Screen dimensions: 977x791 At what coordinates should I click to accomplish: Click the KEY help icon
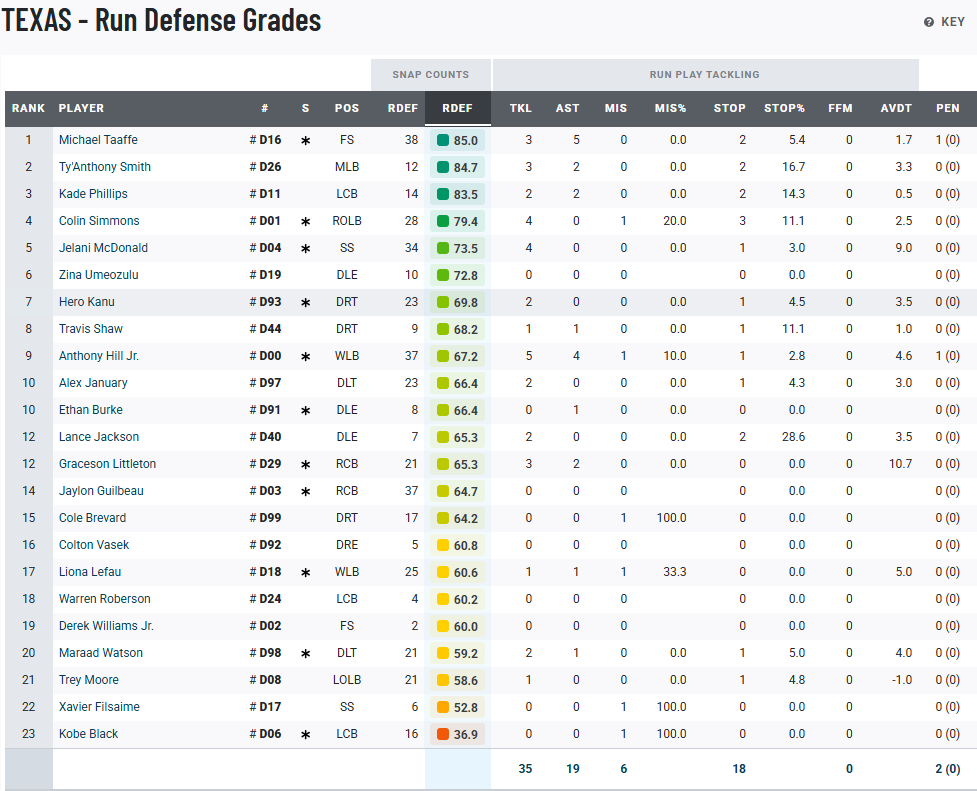tap(929, 22)
